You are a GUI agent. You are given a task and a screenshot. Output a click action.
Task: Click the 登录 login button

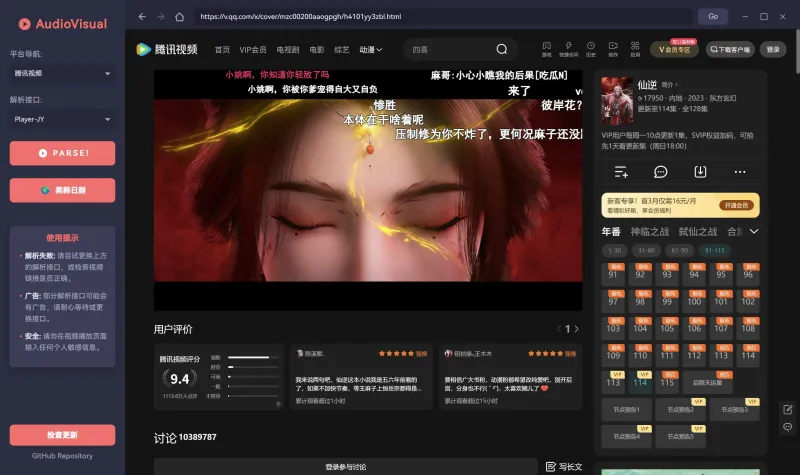773,49
